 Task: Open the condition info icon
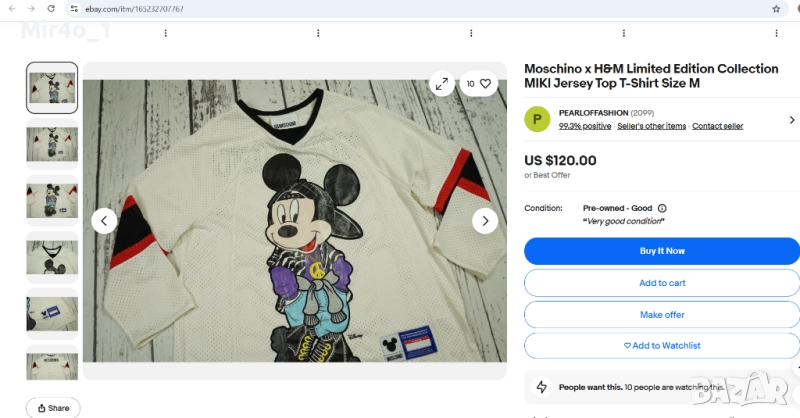pyautogui.click(x=662, y=208)
